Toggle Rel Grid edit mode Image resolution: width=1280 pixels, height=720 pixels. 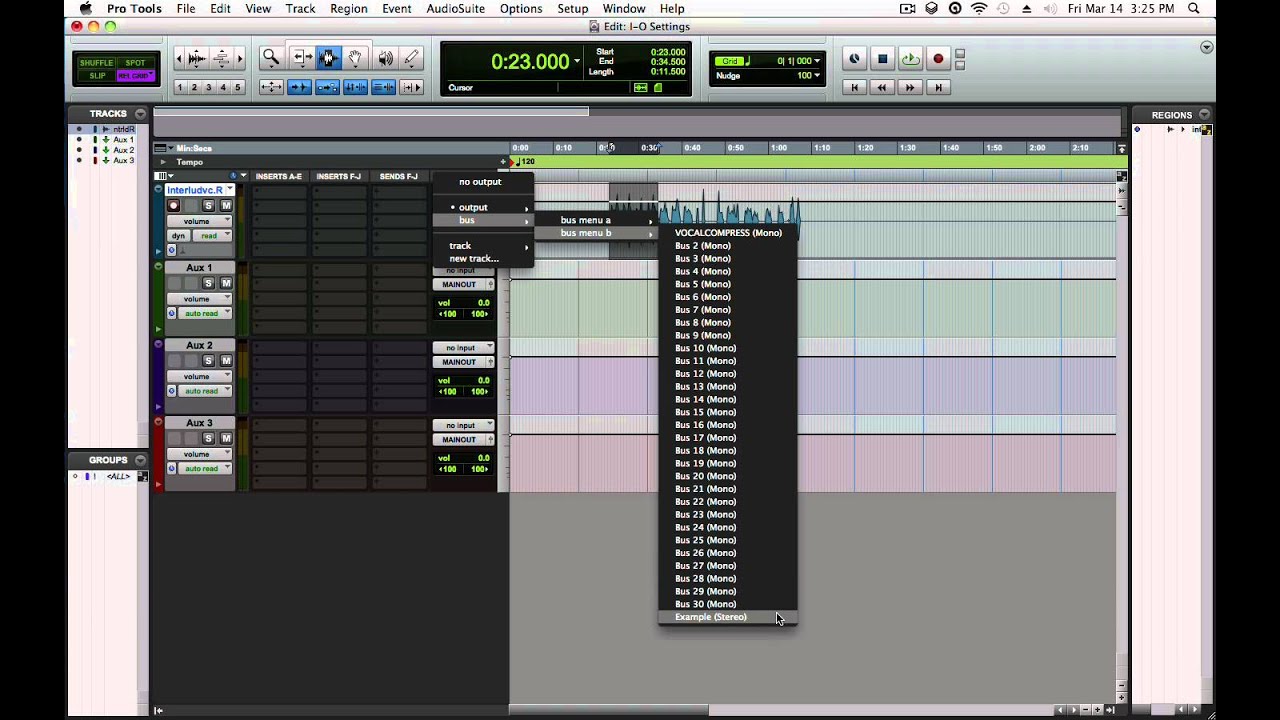tap(136, 76)
